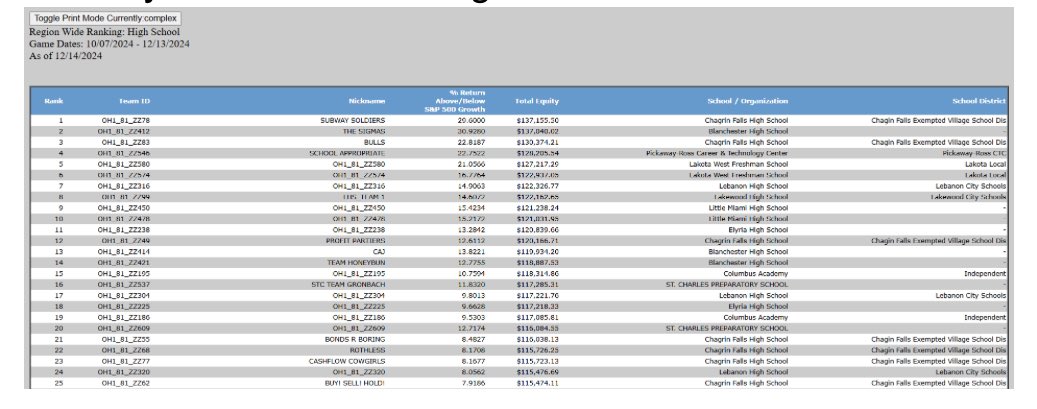The width and height of the screenshot is (1037, 409).
Task: Click the School District column header
Action: [x=979, y=101]
